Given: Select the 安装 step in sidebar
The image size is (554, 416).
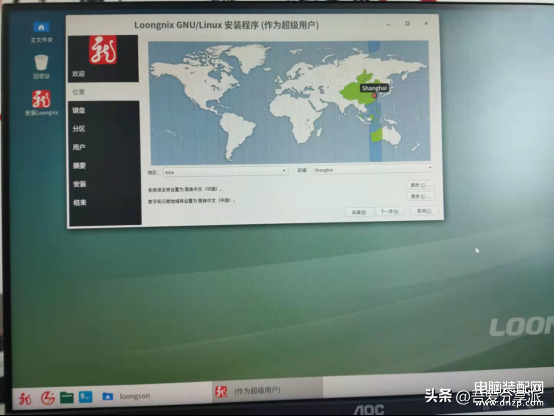Looking at the screenshot, I should point(79,184).
